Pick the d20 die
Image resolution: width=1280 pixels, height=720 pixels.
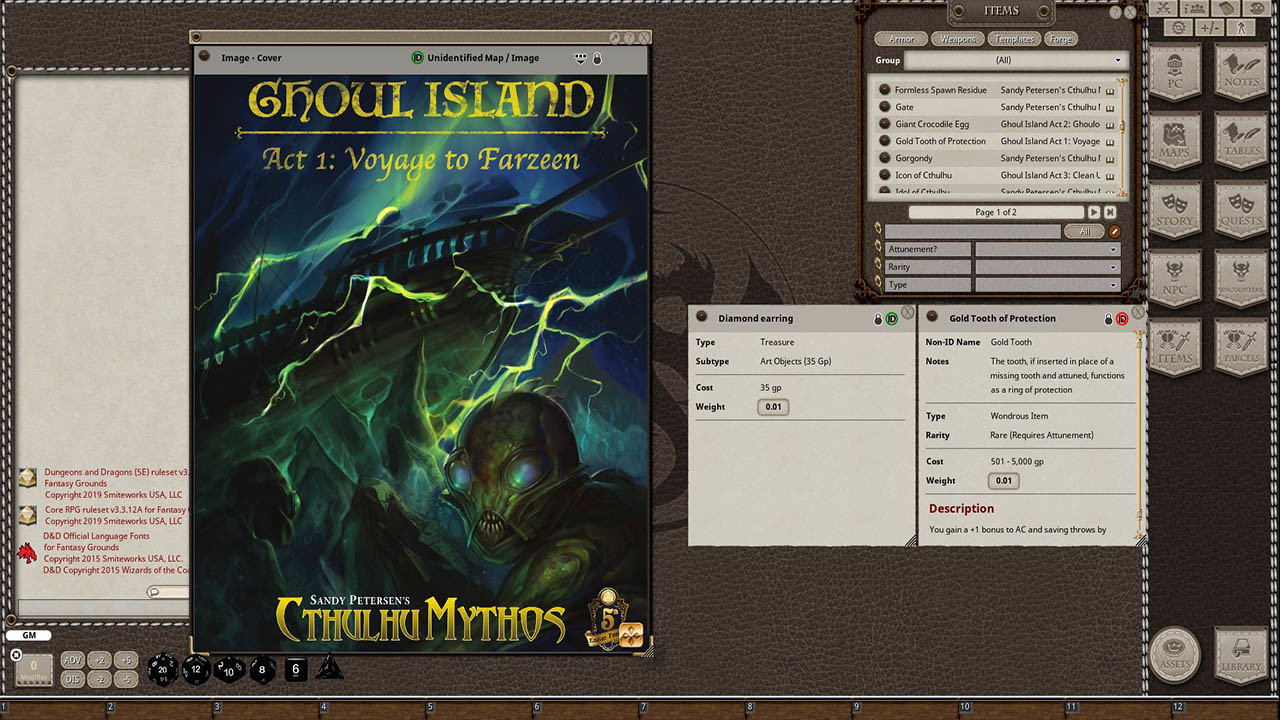164,670
